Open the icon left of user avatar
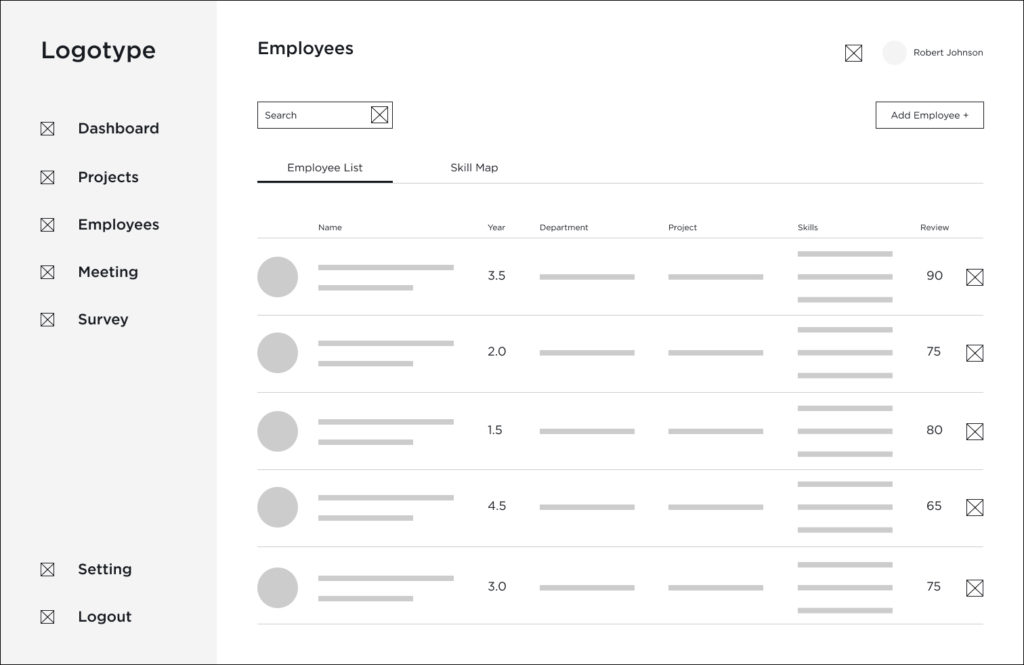This screenshot has height=665, width=1024. (853, 53)
